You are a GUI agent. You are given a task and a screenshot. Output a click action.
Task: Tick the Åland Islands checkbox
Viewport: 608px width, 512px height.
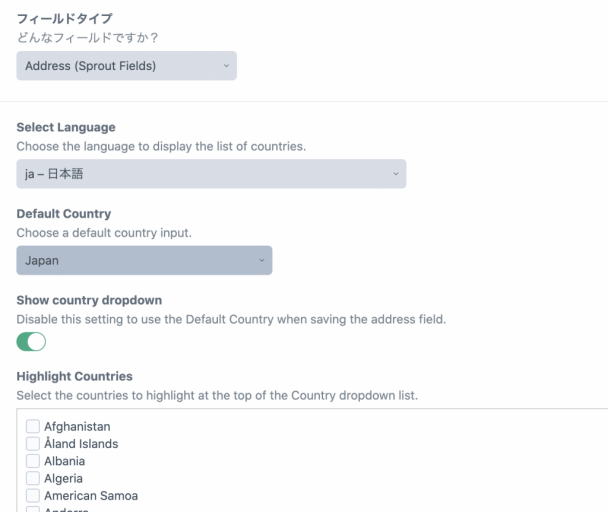click(x=33, y=444)
